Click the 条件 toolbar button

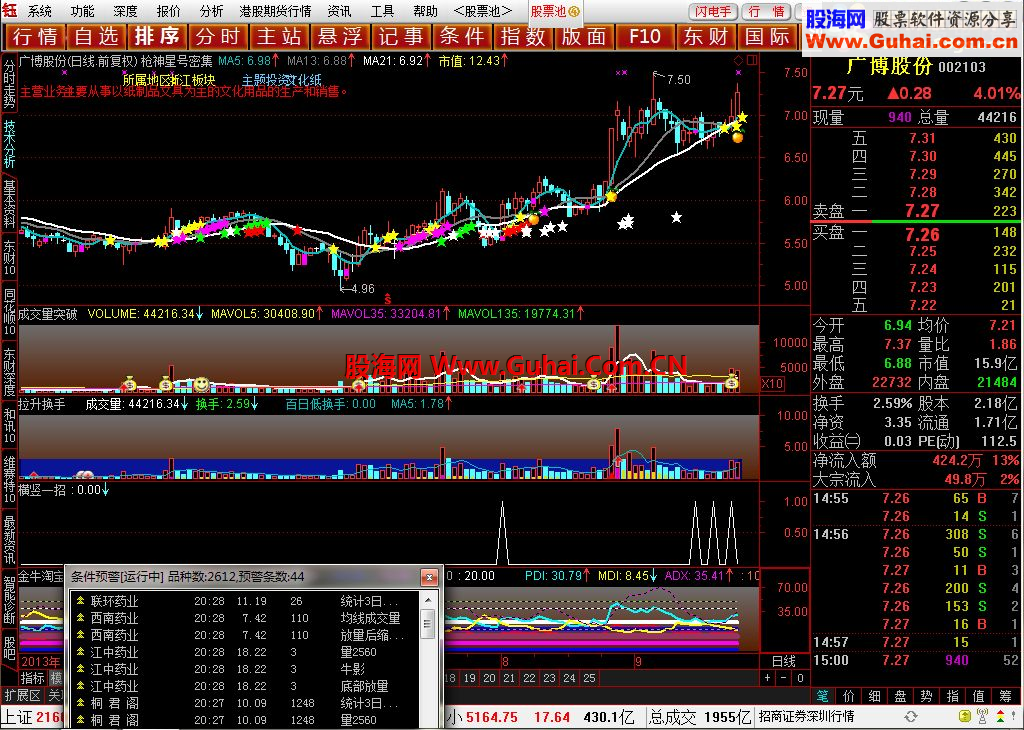tap(463, 37)
